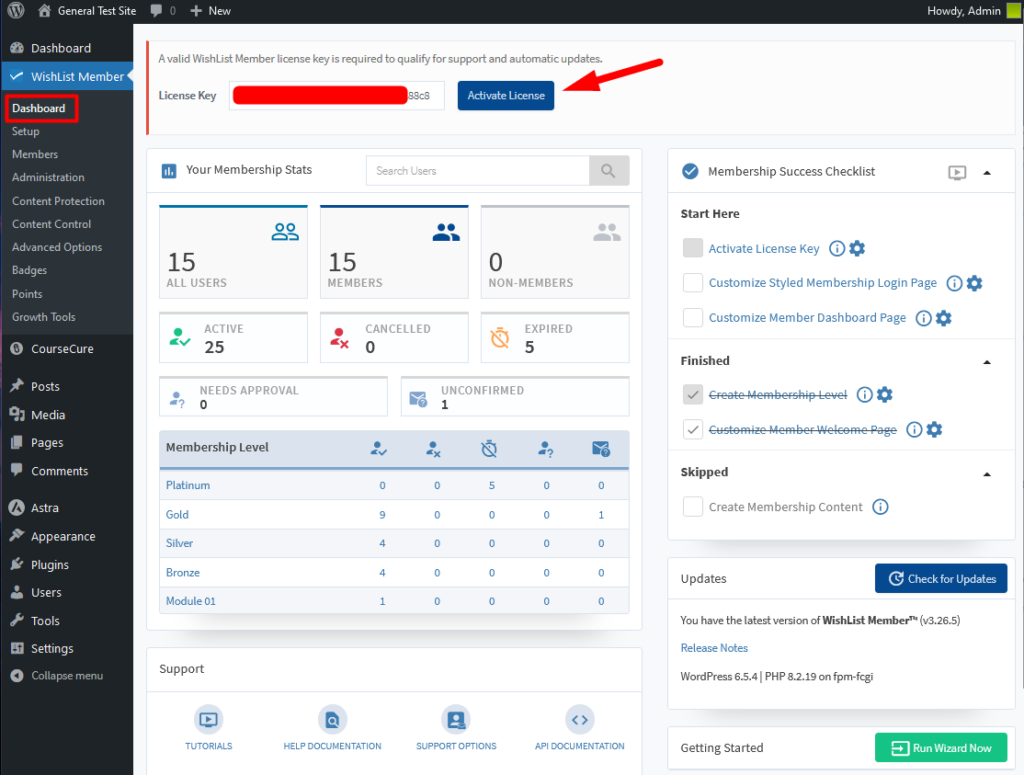Click the Search Users input field

pyautogui.click(x=477, y=171)
